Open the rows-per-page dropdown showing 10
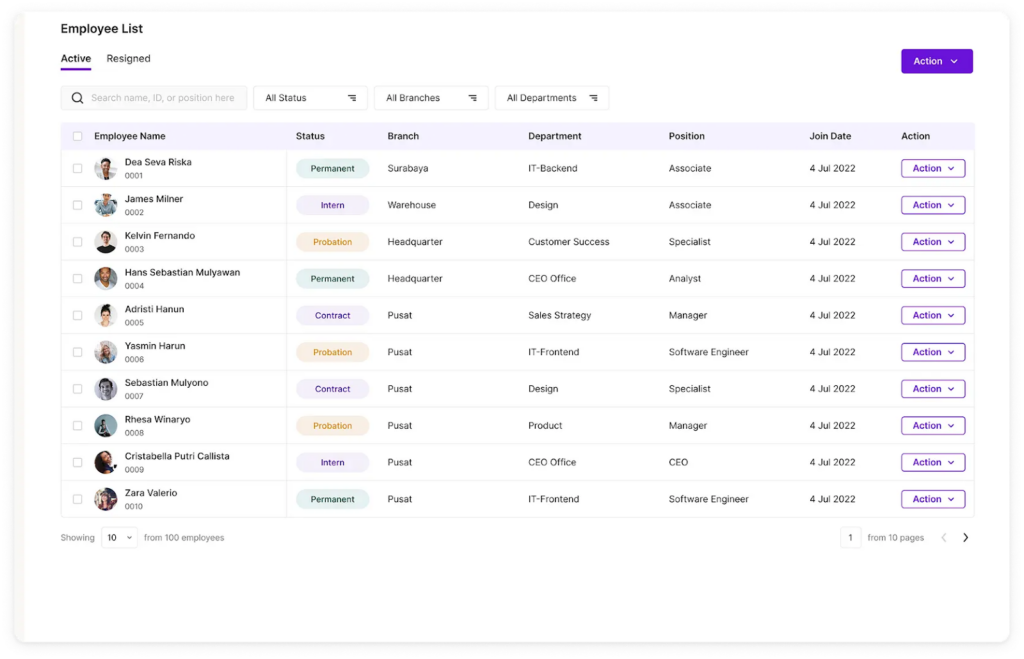 pyautogui.click(x=119, y=538)
